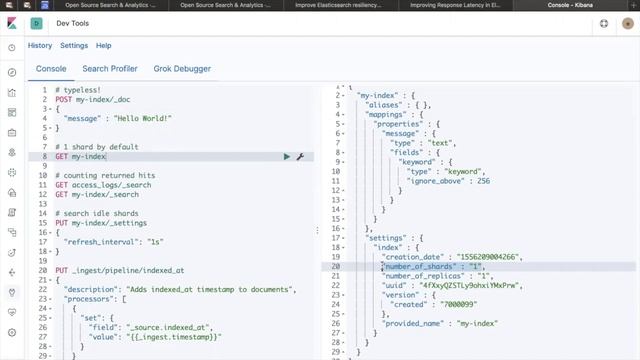
Task: Collapse response fold at line 23 version
Action: (343, 295)
